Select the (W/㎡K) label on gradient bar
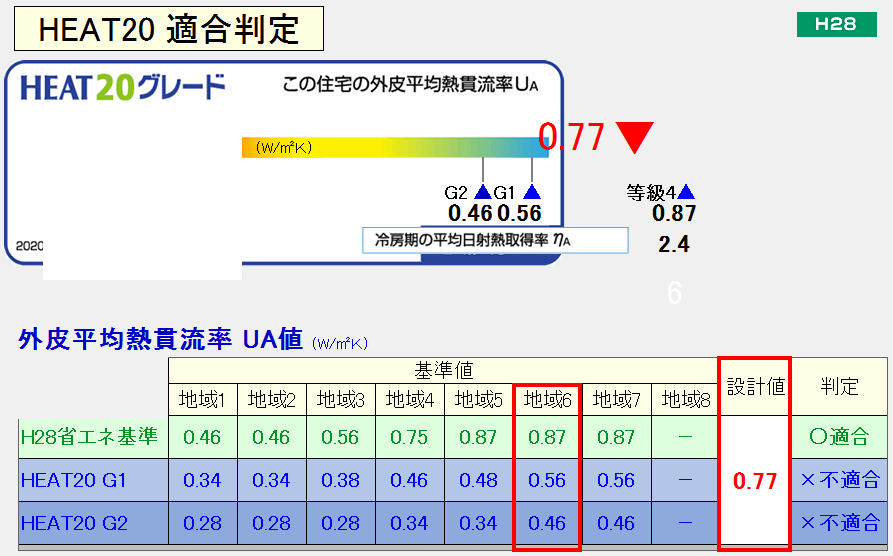 [x=284, y=148]
